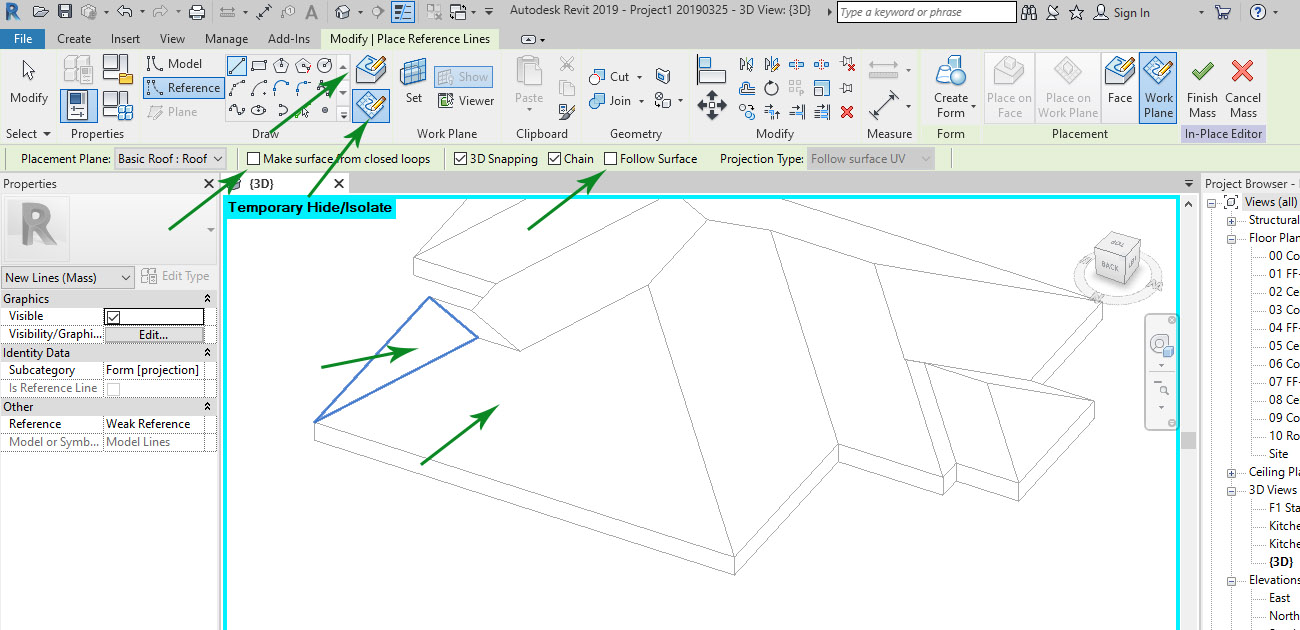Screen dimensions: 1300x630
Task: Switch to the Create ribbon tab
Action: coord(74,39)
